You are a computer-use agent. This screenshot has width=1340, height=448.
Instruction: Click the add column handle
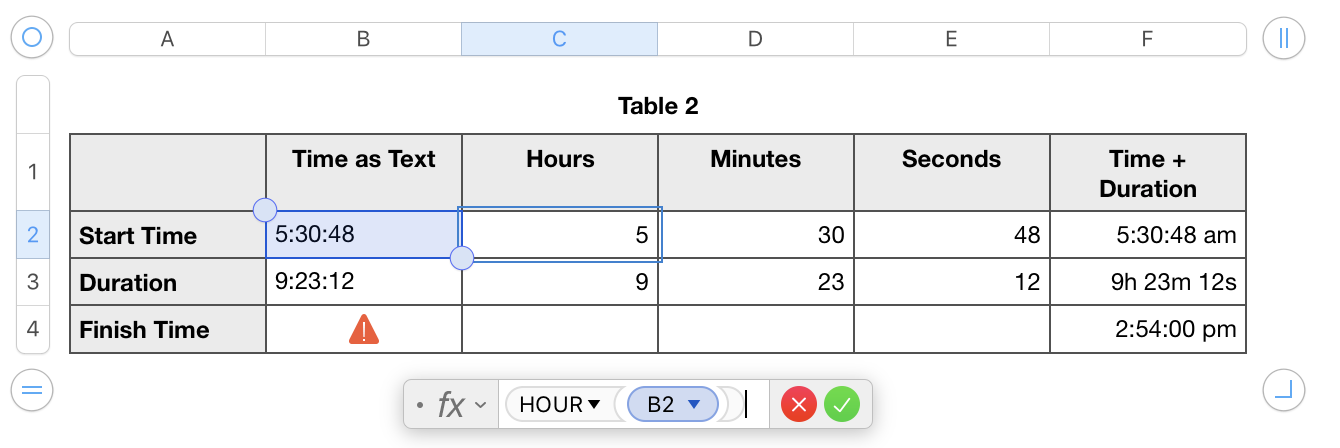pyautogui.click(x=1284, y=38)
